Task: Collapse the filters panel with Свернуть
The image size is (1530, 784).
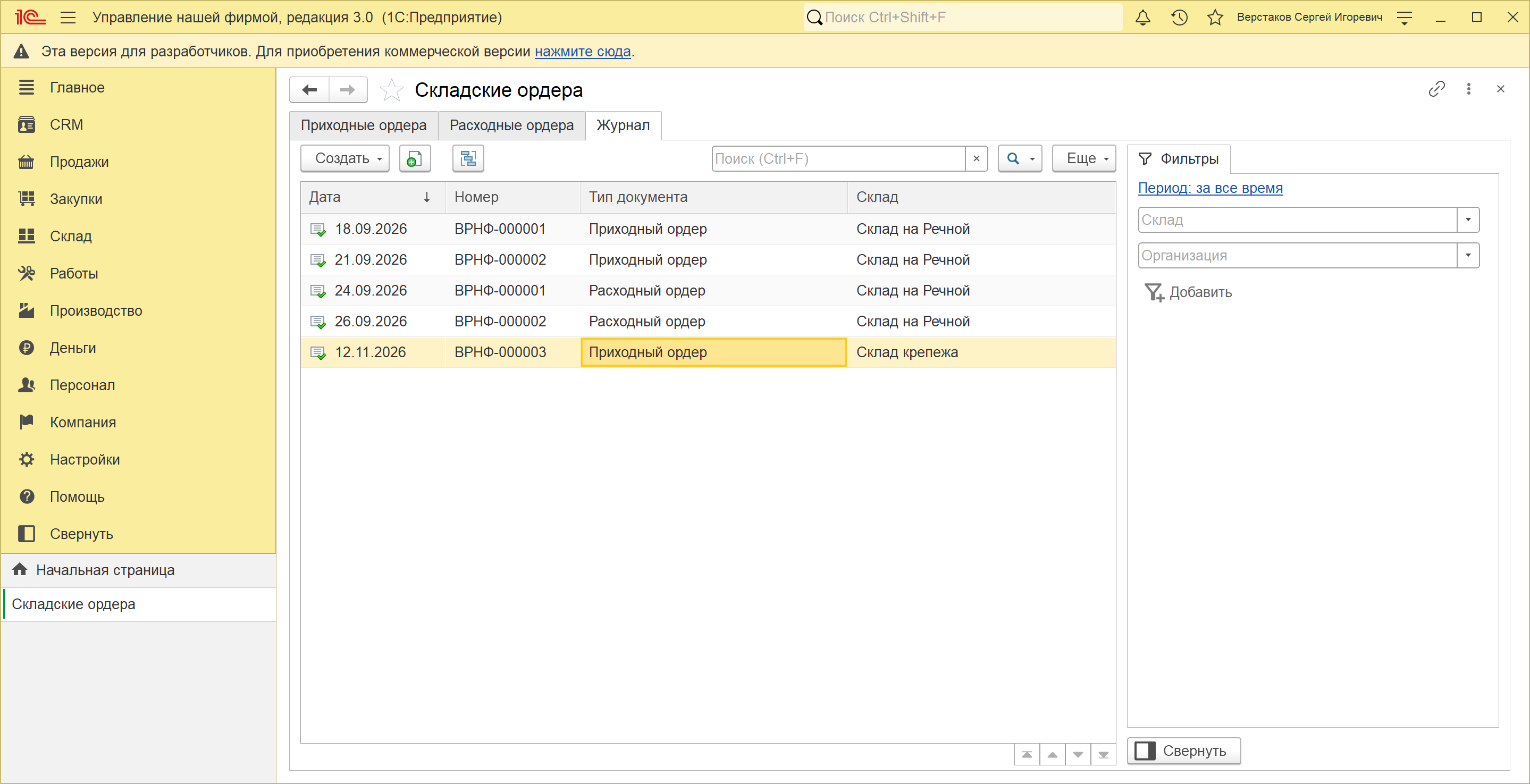Action: (x=1184, y=751)
